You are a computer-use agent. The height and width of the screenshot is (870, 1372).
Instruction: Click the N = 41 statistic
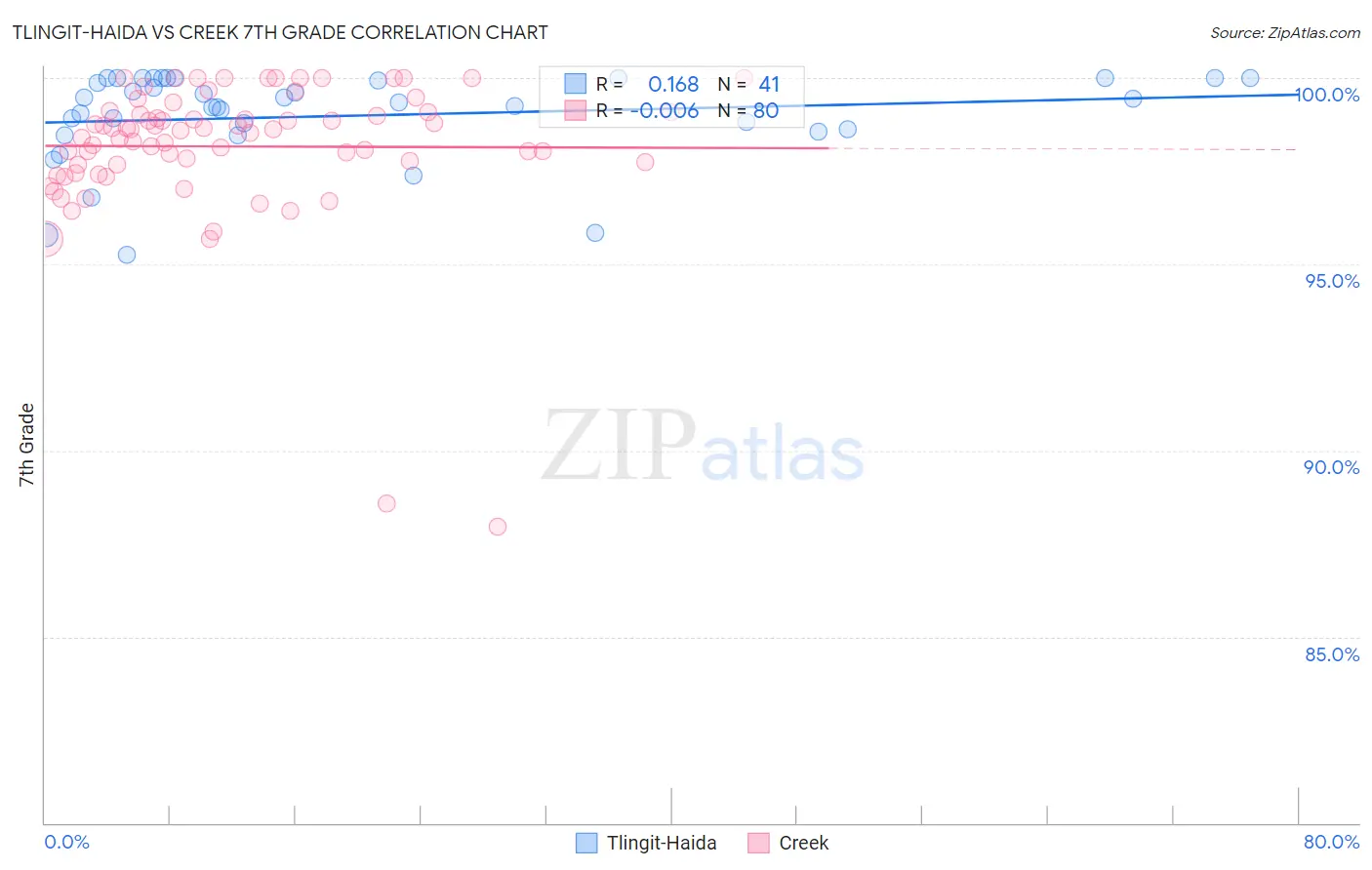pyautogui.click(x=748, y=85)
